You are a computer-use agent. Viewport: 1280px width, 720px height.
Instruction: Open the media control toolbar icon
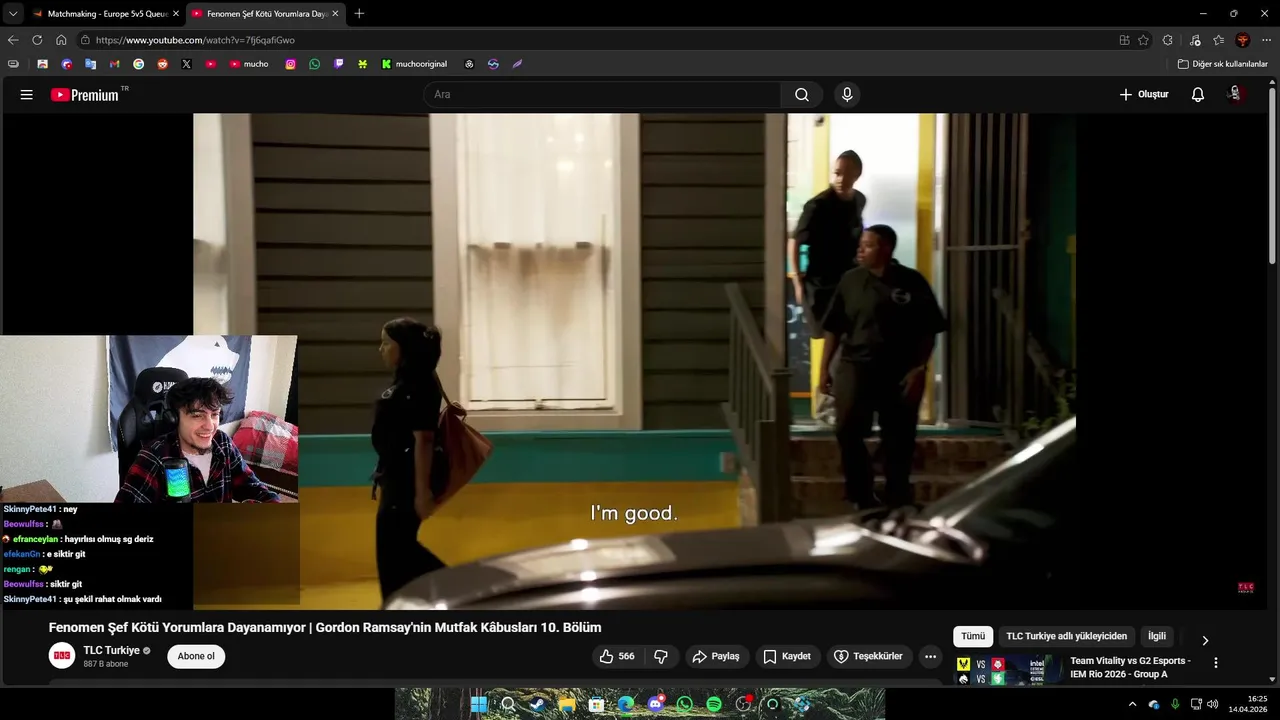pos(1195,40)
